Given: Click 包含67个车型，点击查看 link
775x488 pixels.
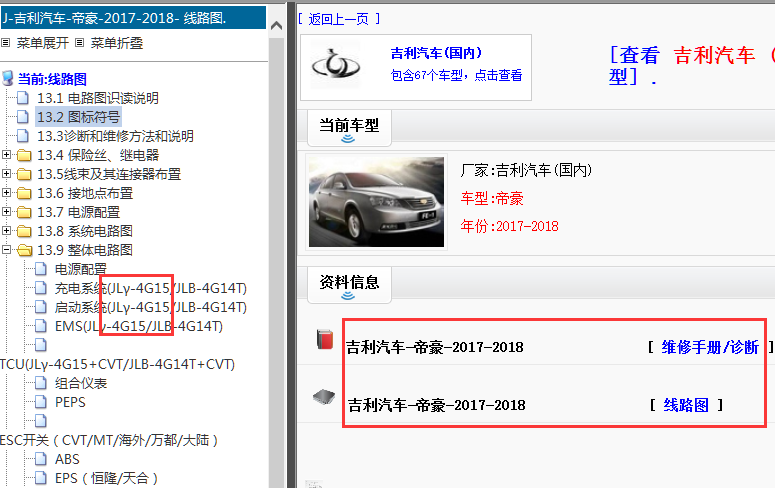Looking at the screenshot, I should tap(456, 75).
